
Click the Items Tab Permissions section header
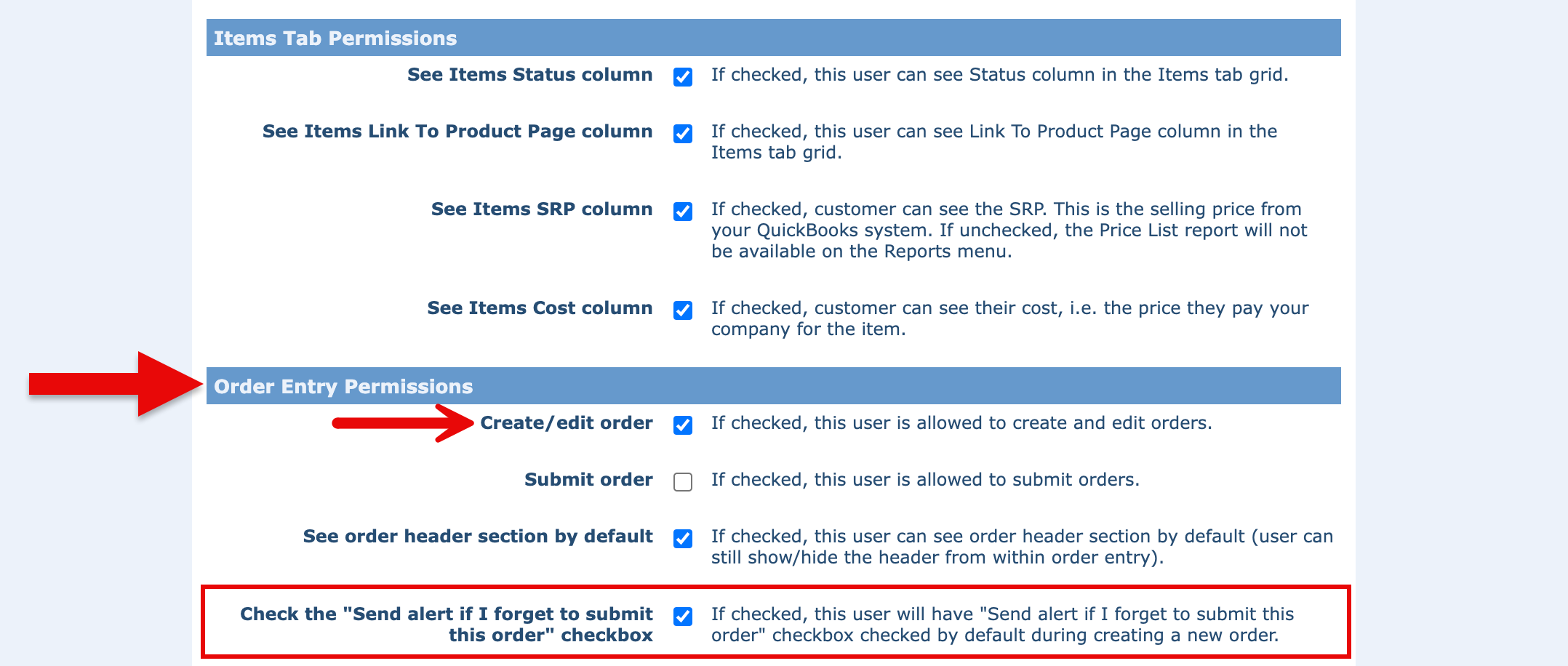(335, 38)
